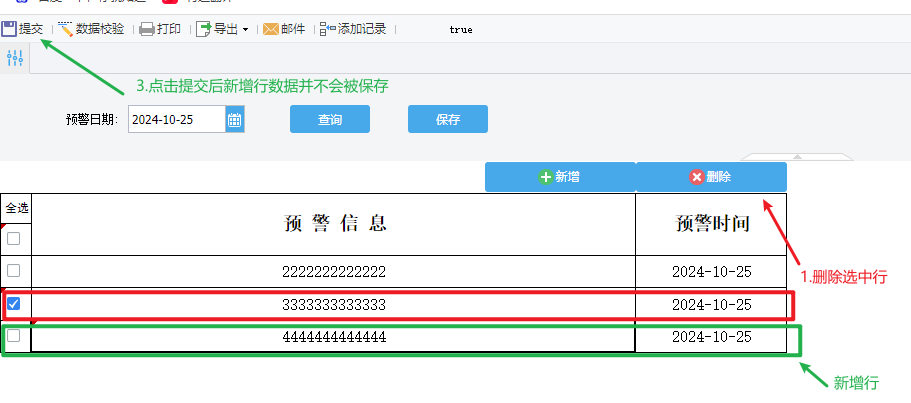Screen dimensions: 911x403
Task: Click the 预警日期 label
Action: (x=92, y=120)
